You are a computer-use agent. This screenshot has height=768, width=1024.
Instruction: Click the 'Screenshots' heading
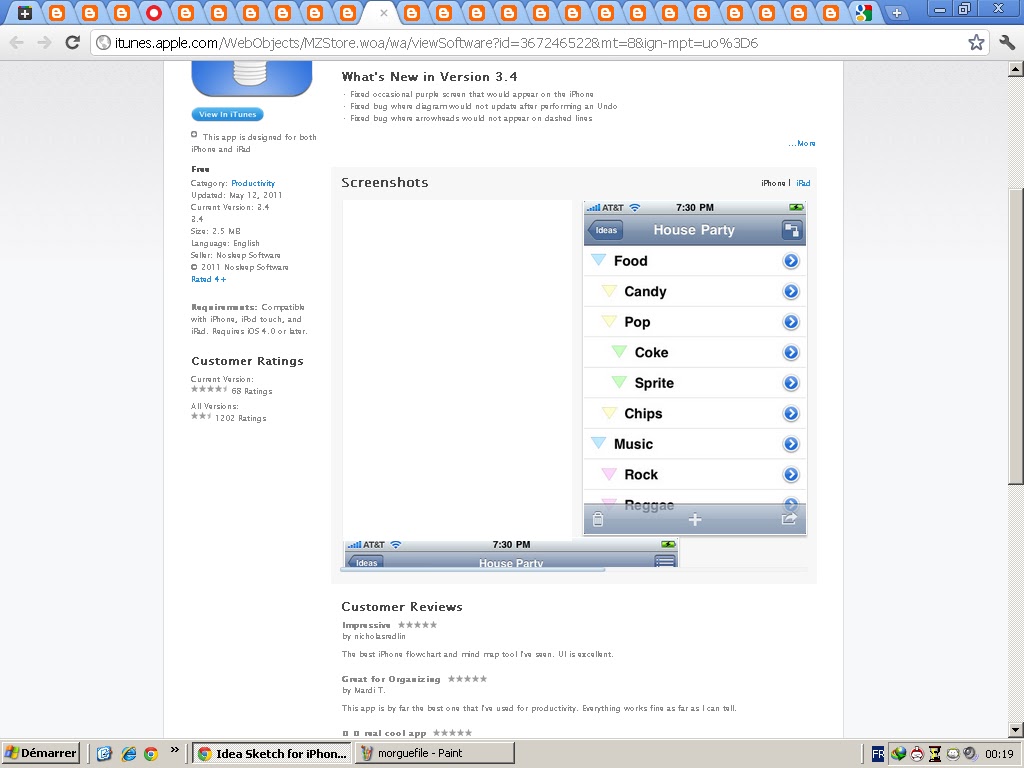click(x=385, y=183)
